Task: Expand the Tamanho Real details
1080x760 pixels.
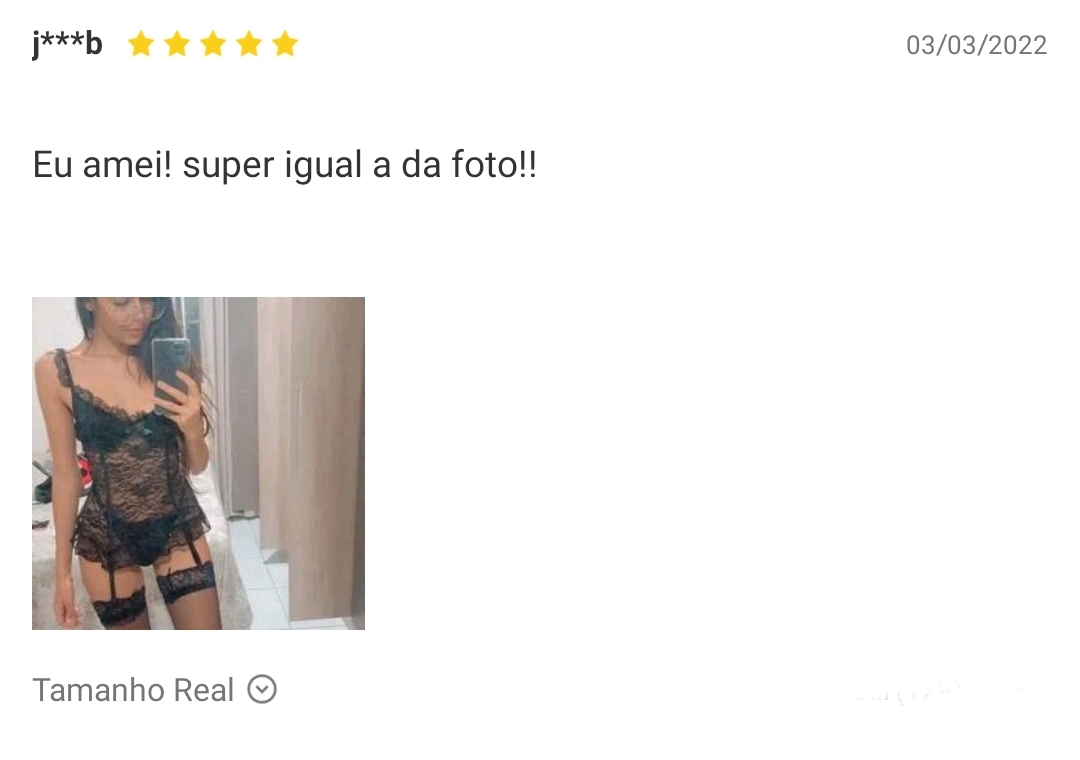Action: pos(154,690)
